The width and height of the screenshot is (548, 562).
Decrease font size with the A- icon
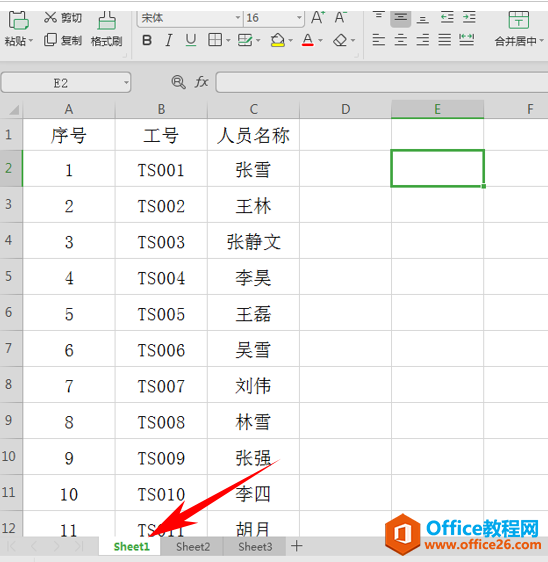(340, 18)
